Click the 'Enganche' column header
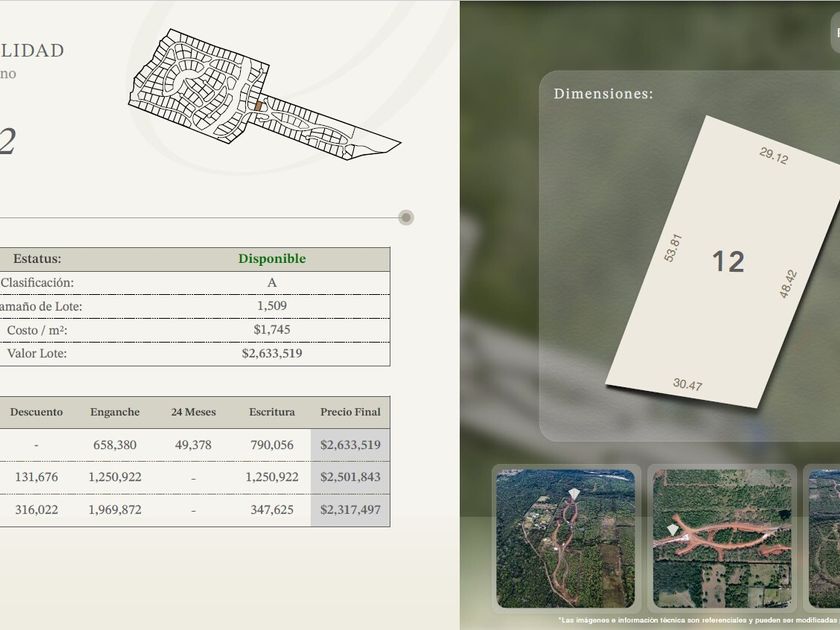 point(115,412)
